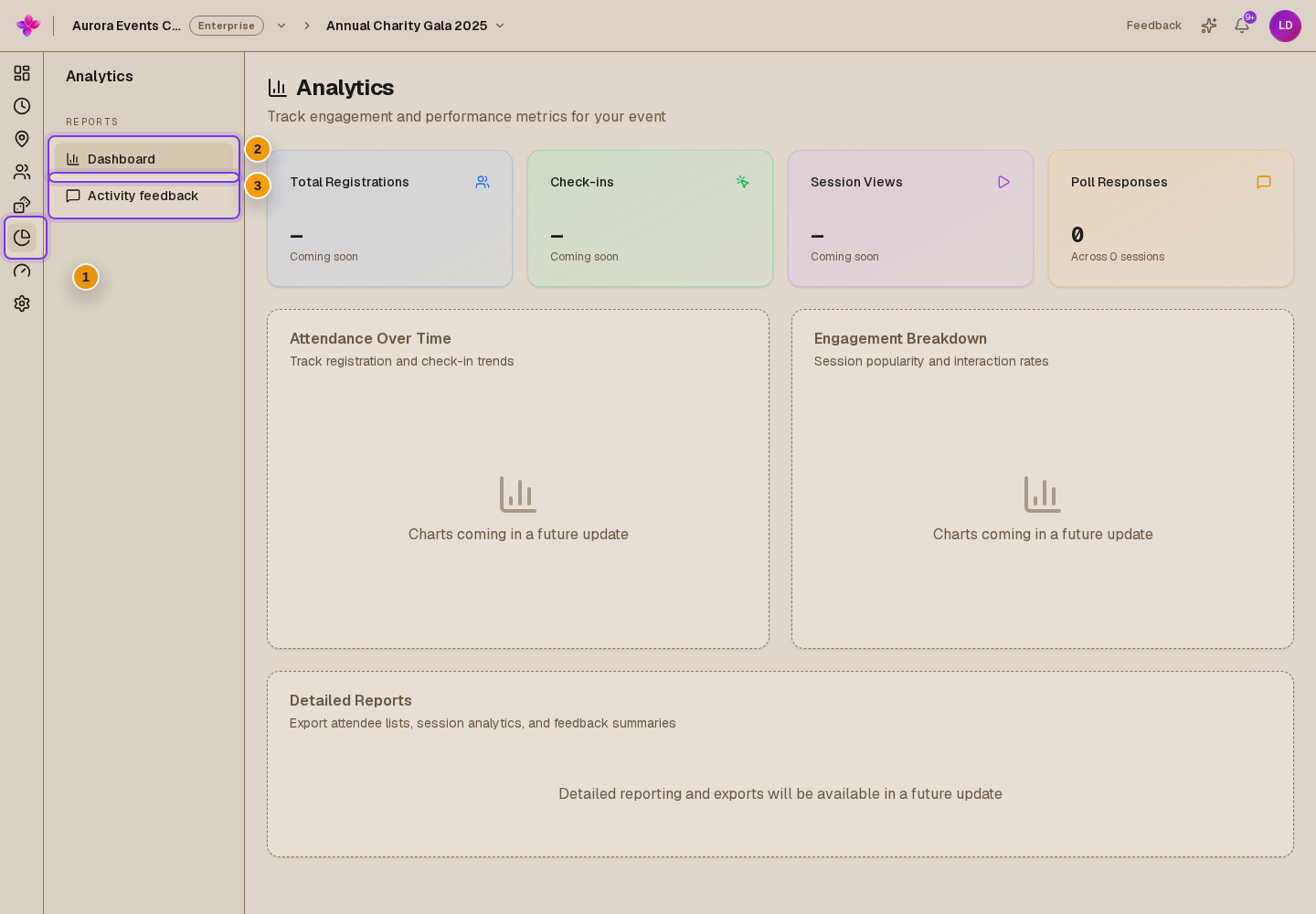Click the REPORTS section label
The image size is (1316, 914).
tap(92, 122)
